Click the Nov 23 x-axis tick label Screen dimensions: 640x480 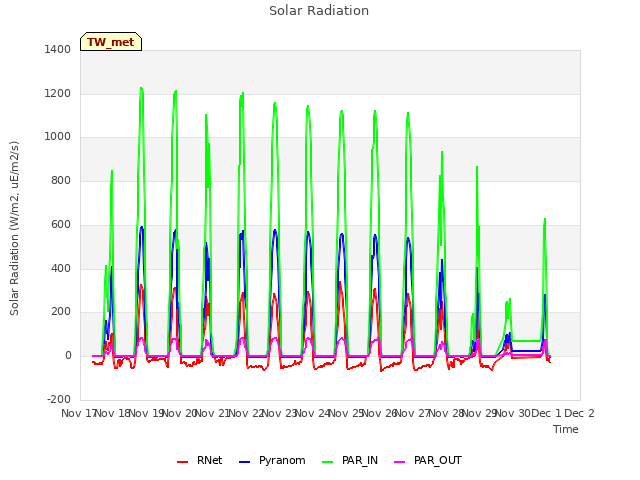279,413
